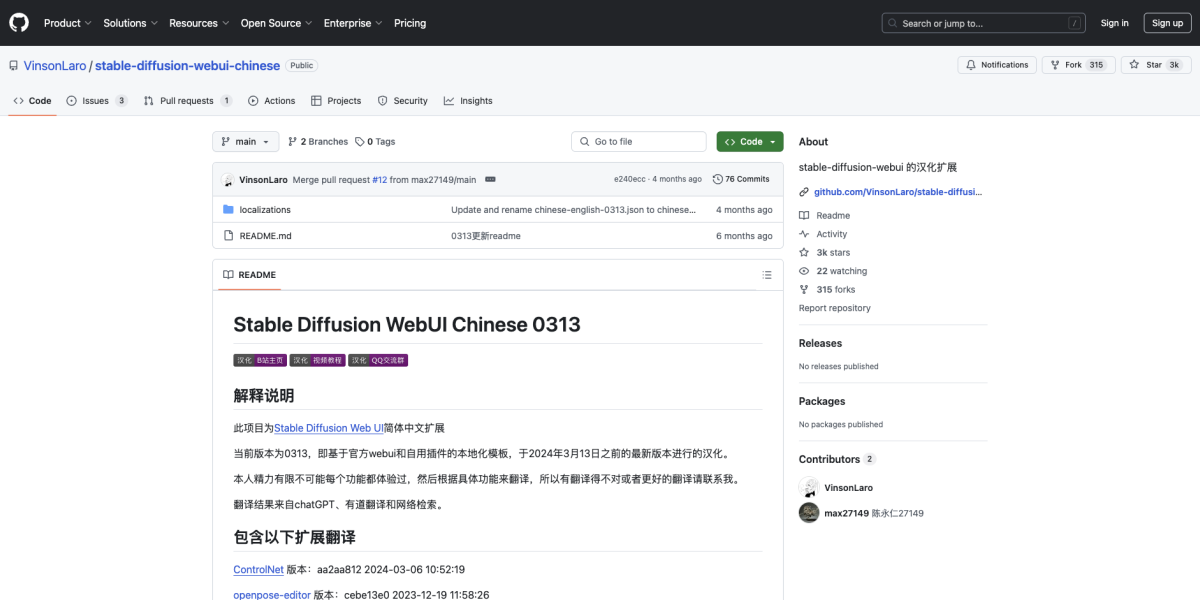Open the Stable Diffusion Web UI link

[x=327, y=427]
